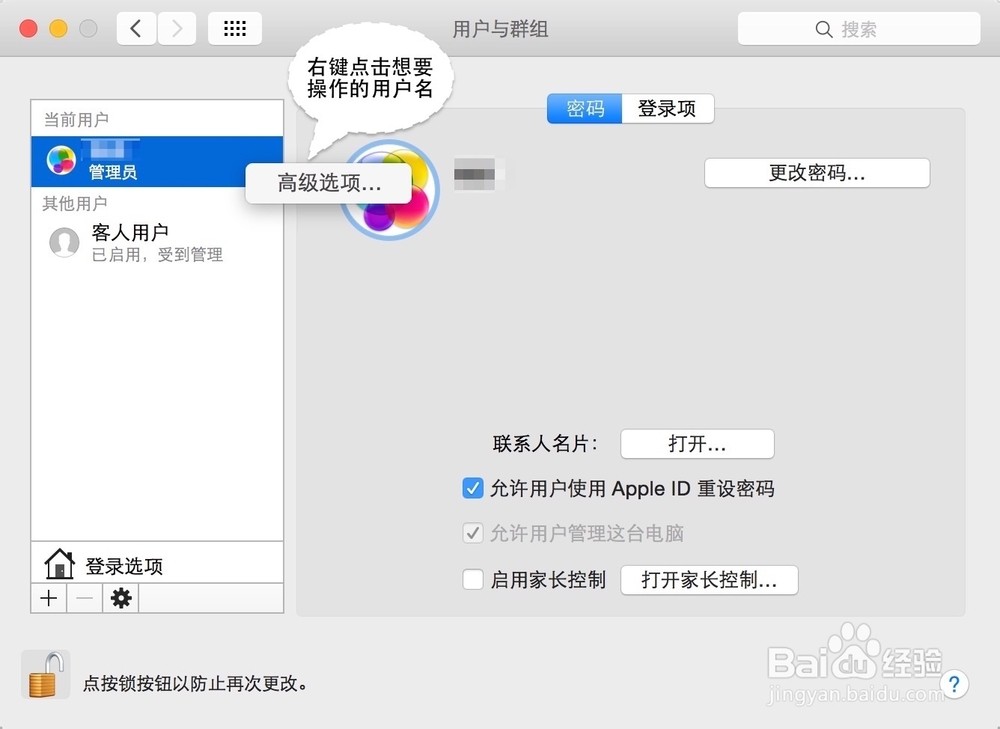
Task: Click the add user plus icon
Action: coord(47,598)
